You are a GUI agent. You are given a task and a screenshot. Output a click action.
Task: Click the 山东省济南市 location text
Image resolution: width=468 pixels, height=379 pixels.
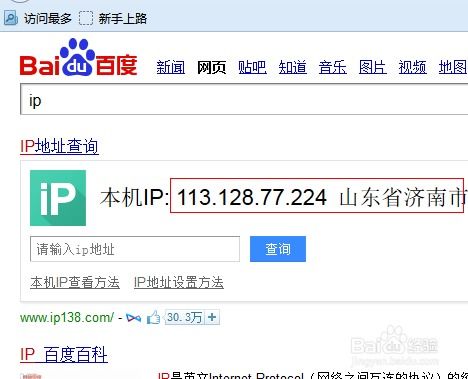coord(404,197)
